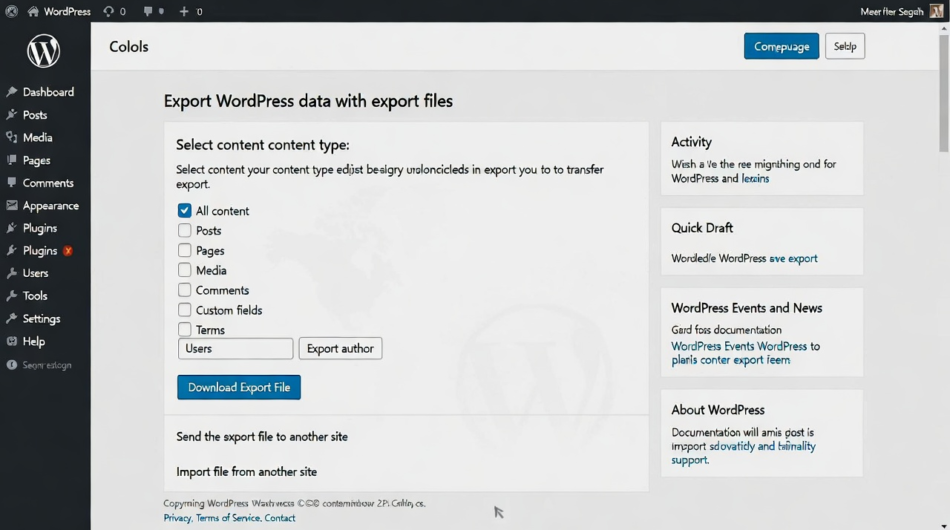This screenshot has width=950, height=530.
Task: Click the Media icon in sidebar
Action: (x=12, y=137)
